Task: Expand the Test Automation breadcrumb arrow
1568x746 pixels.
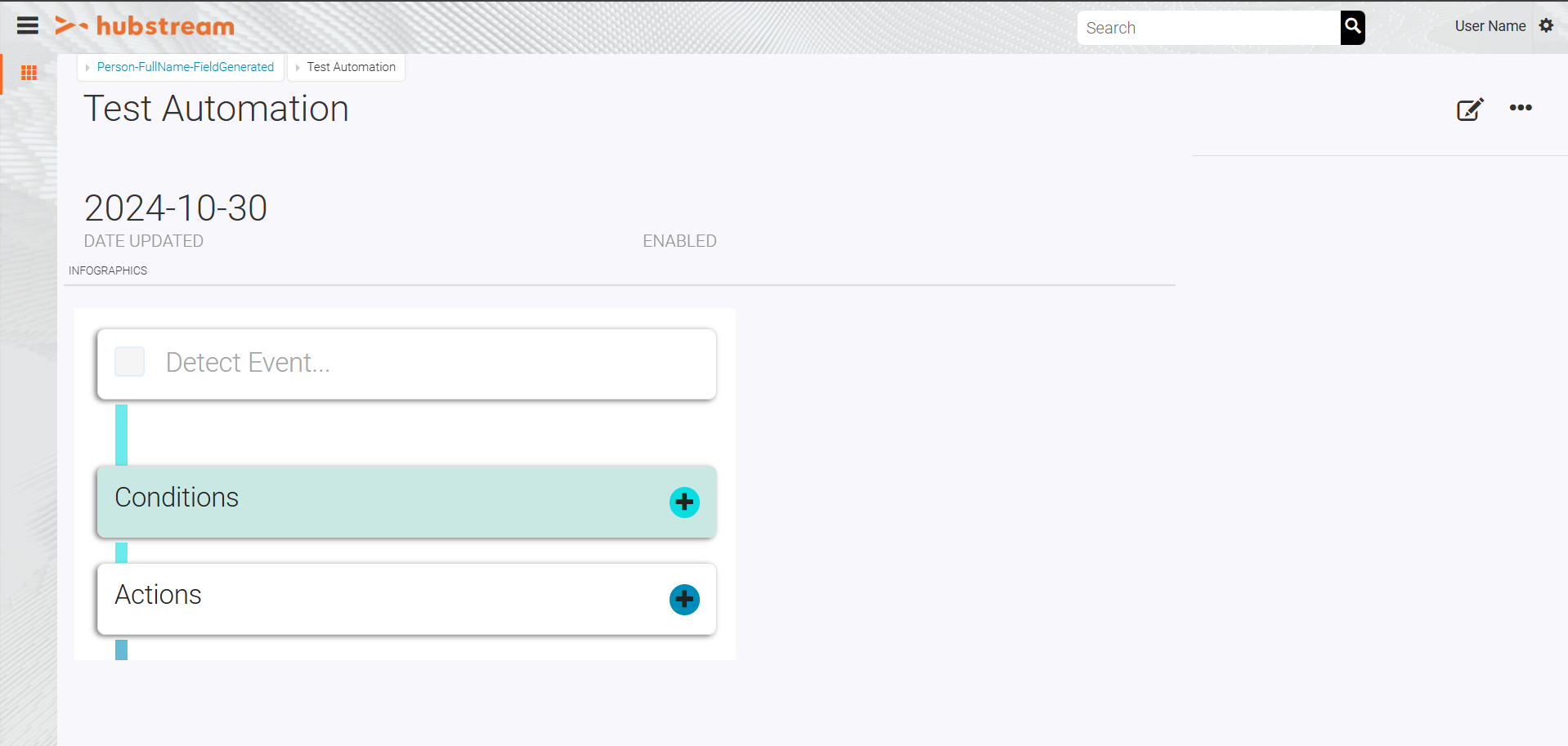Action: [x=298, y=67]
